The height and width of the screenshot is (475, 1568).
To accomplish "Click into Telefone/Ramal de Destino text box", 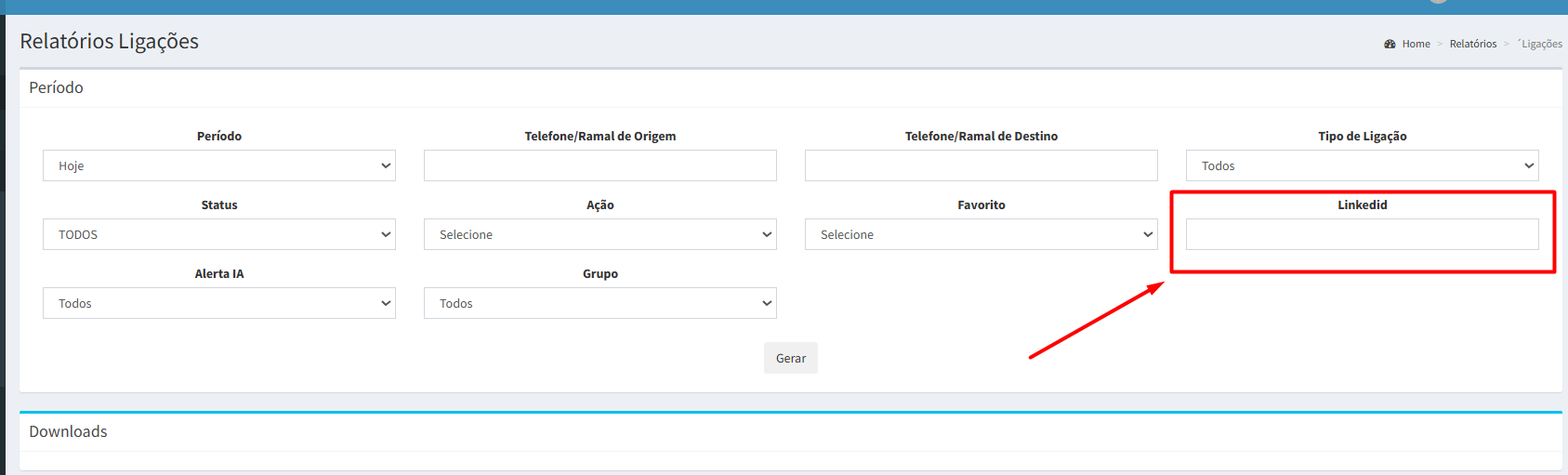I will [x=981, y=165].
